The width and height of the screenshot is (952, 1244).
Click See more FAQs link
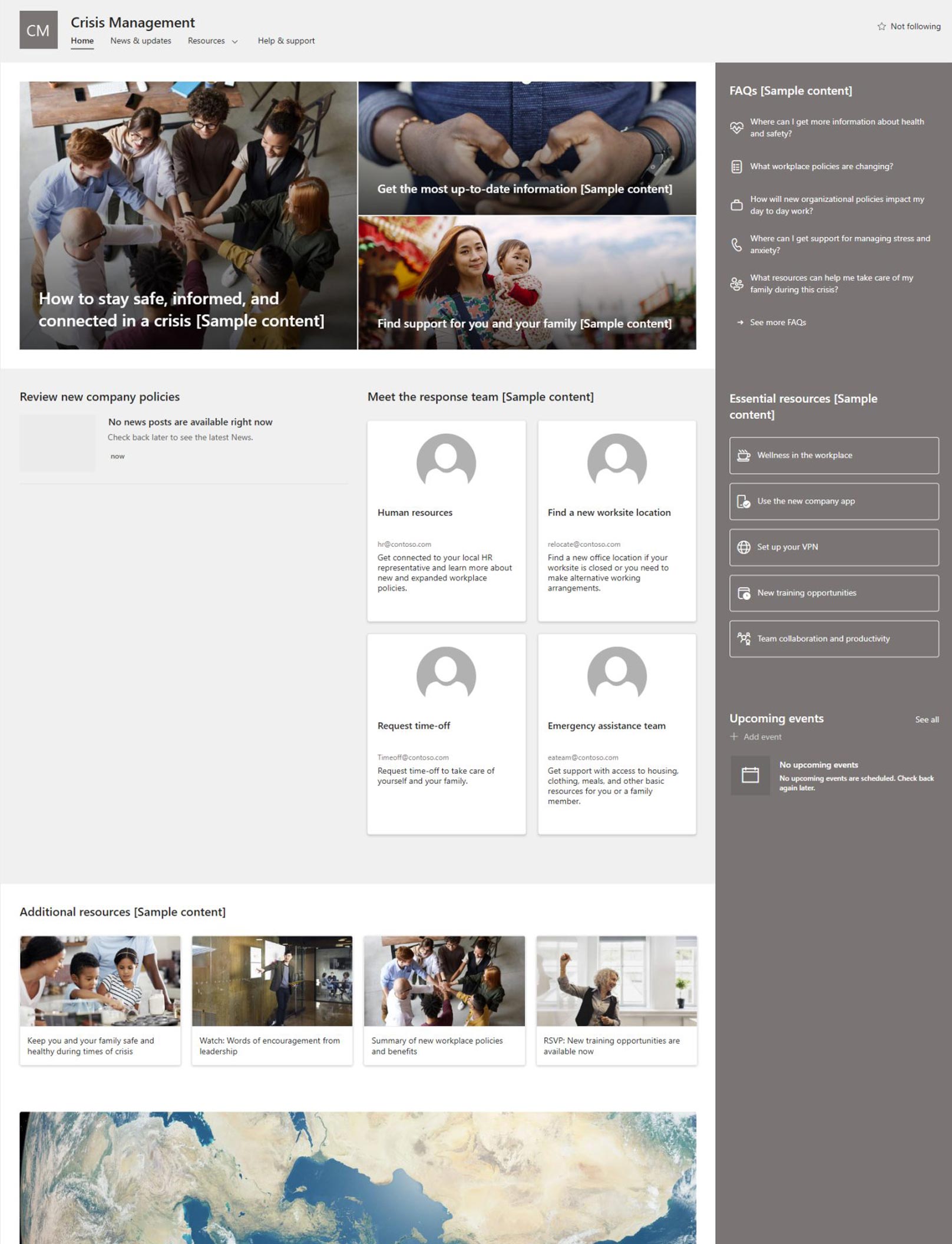(778, 322)
